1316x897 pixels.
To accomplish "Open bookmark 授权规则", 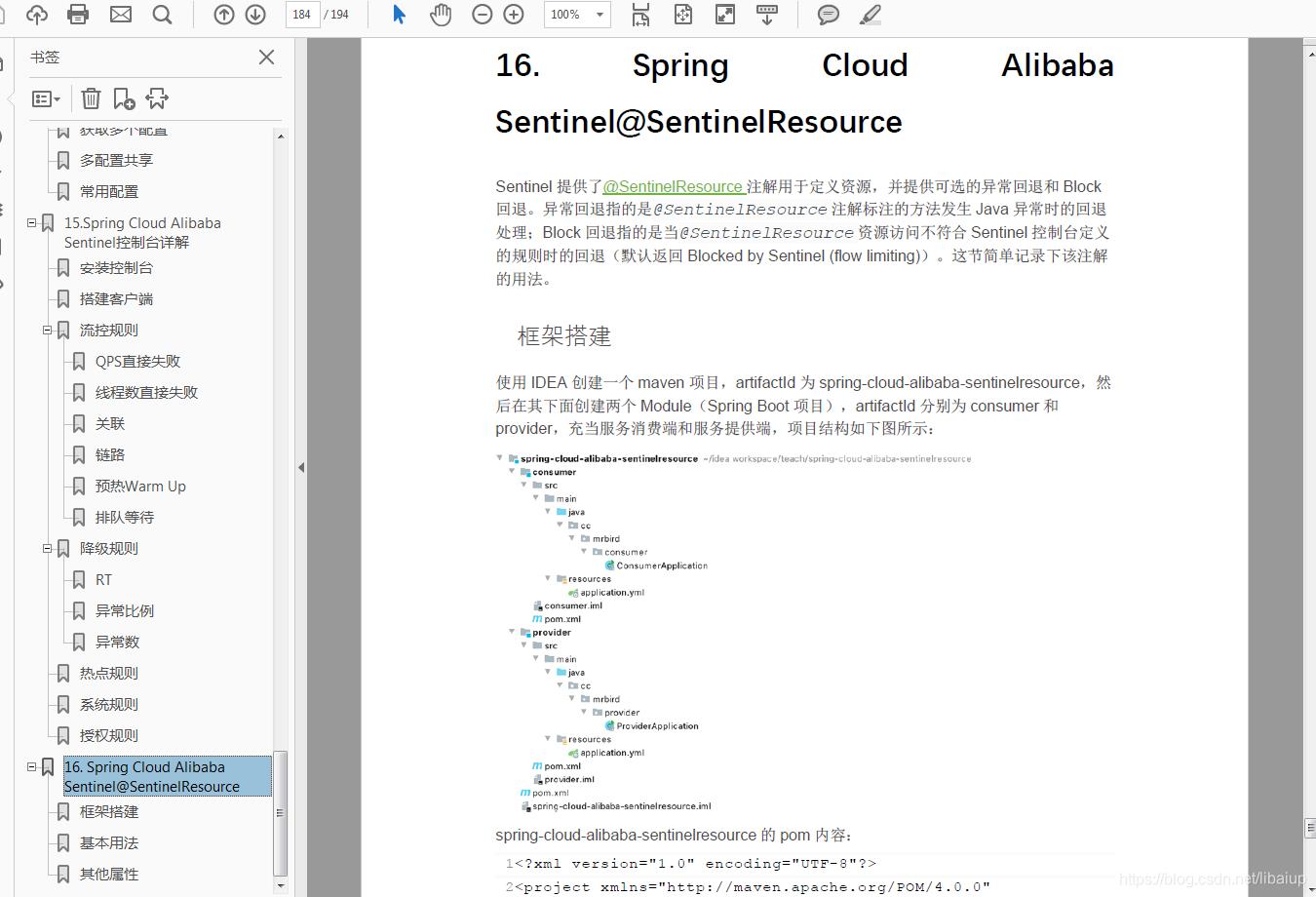I will click(109, 736).
